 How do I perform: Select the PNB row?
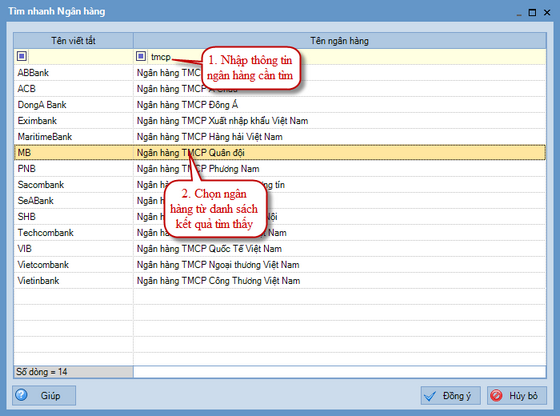click(280, 169)
